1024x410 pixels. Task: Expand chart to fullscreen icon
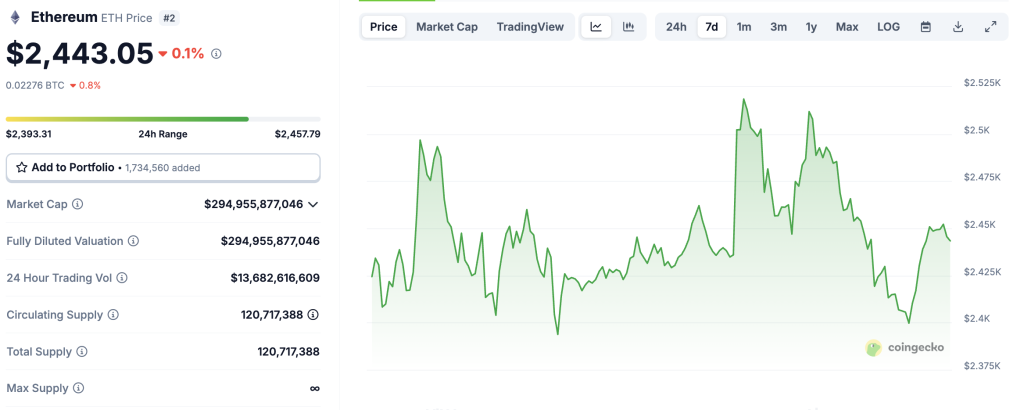click(991, 27)
